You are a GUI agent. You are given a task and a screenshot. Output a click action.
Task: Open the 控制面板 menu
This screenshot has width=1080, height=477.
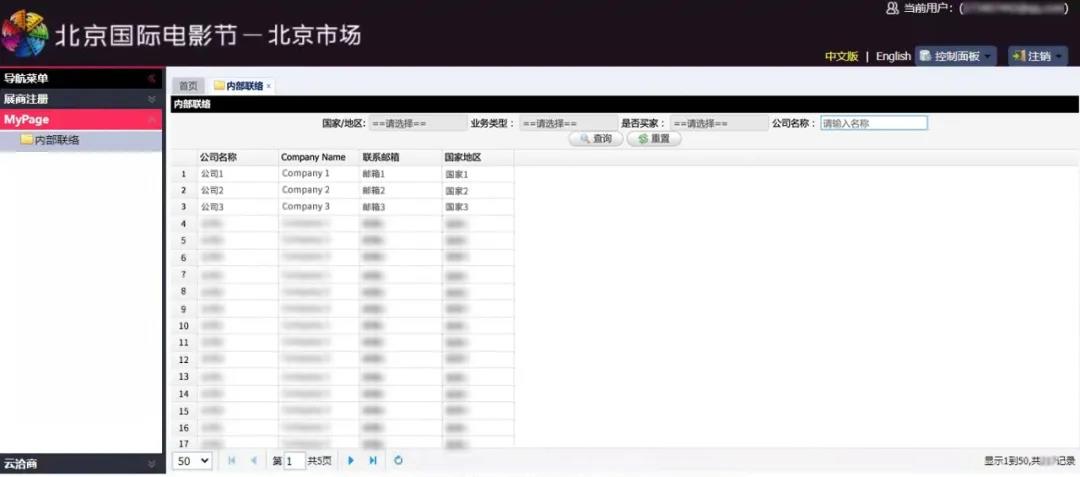956,56
